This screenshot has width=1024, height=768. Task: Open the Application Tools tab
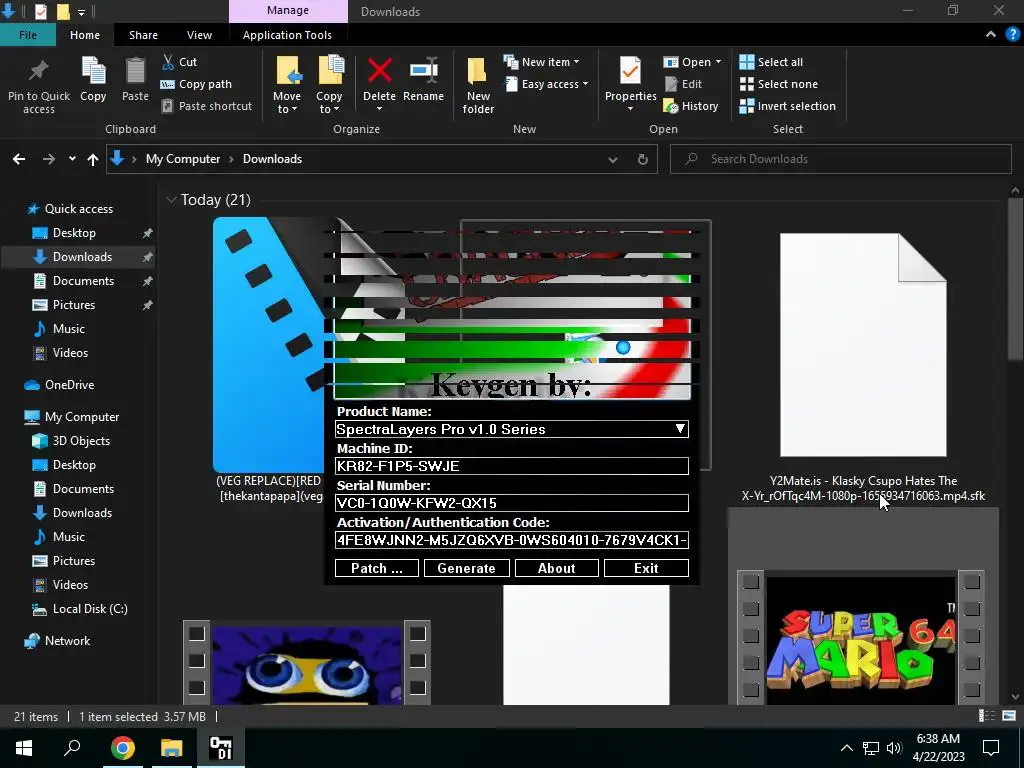(287, 35)
